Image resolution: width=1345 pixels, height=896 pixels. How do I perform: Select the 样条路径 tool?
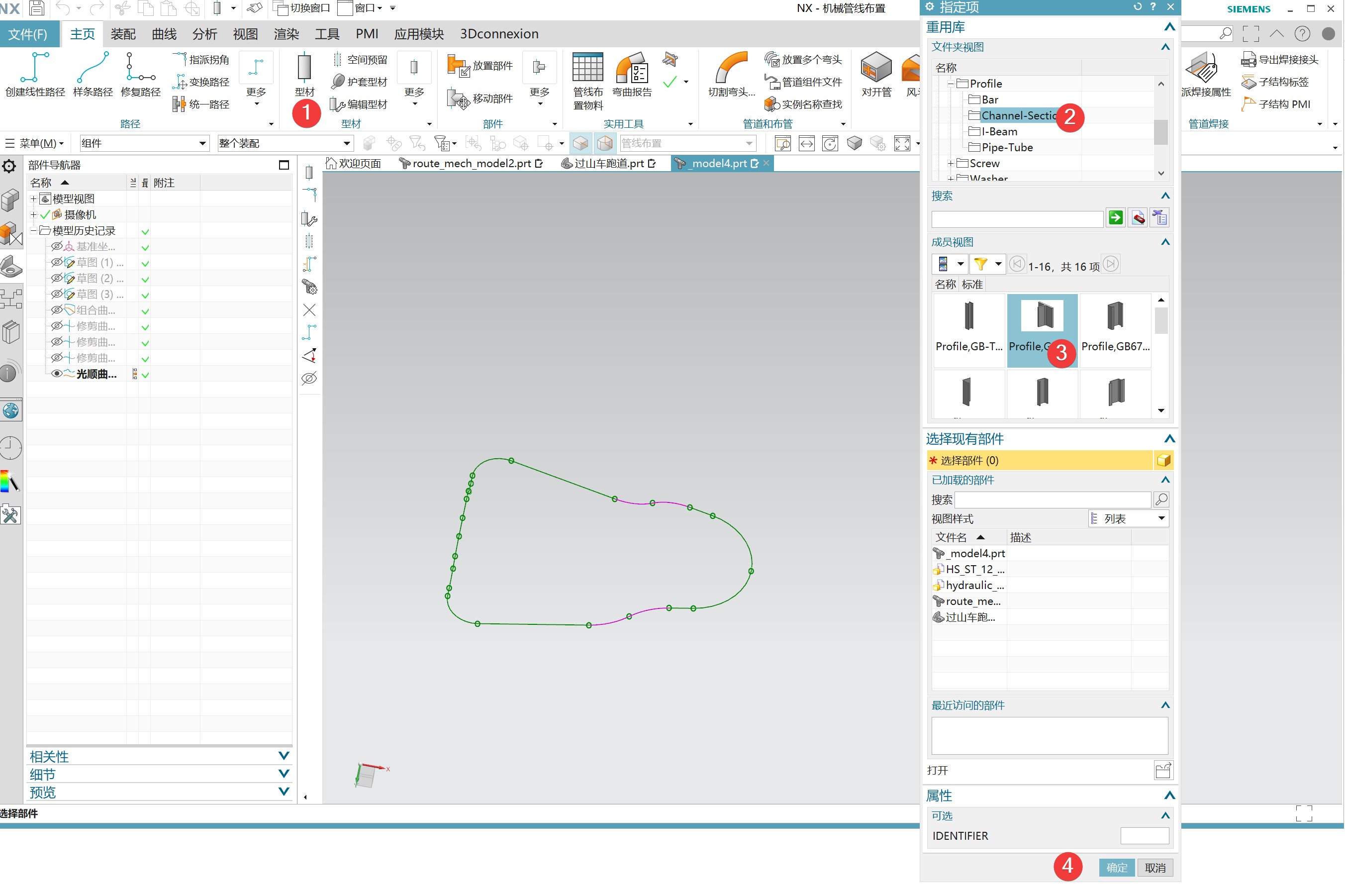point(93,74)
